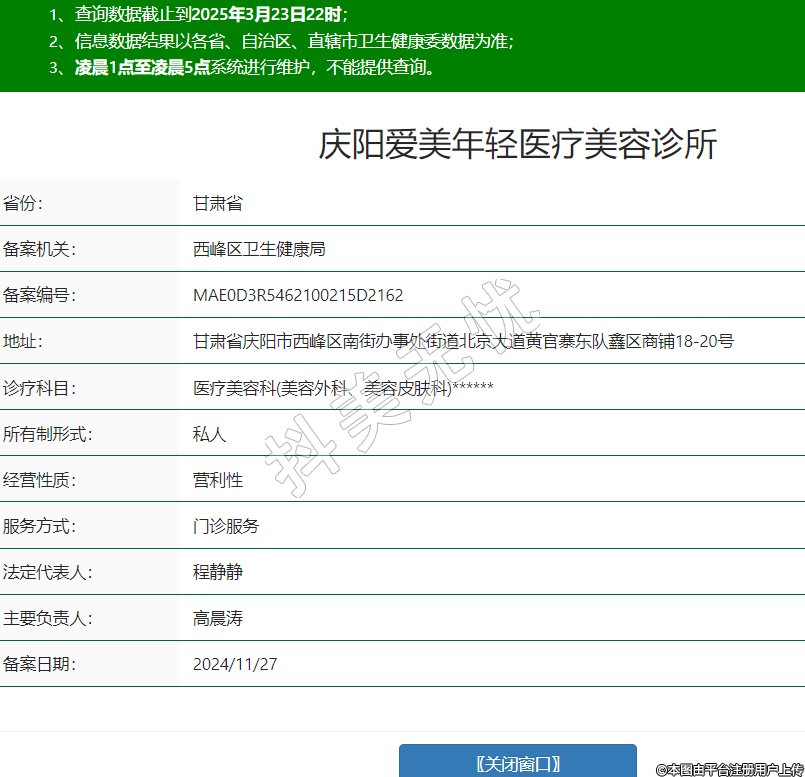Click the authority value 西峰区卫生健康局
This screenshot has width=805, height=777.
(259, 250)
